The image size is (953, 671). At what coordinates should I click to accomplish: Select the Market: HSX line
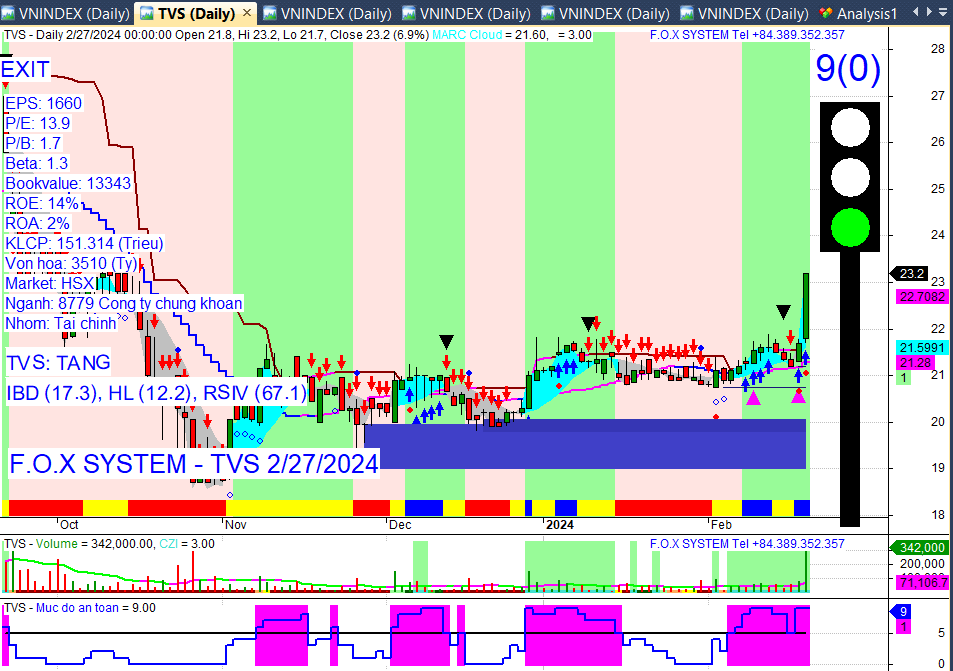50,284
